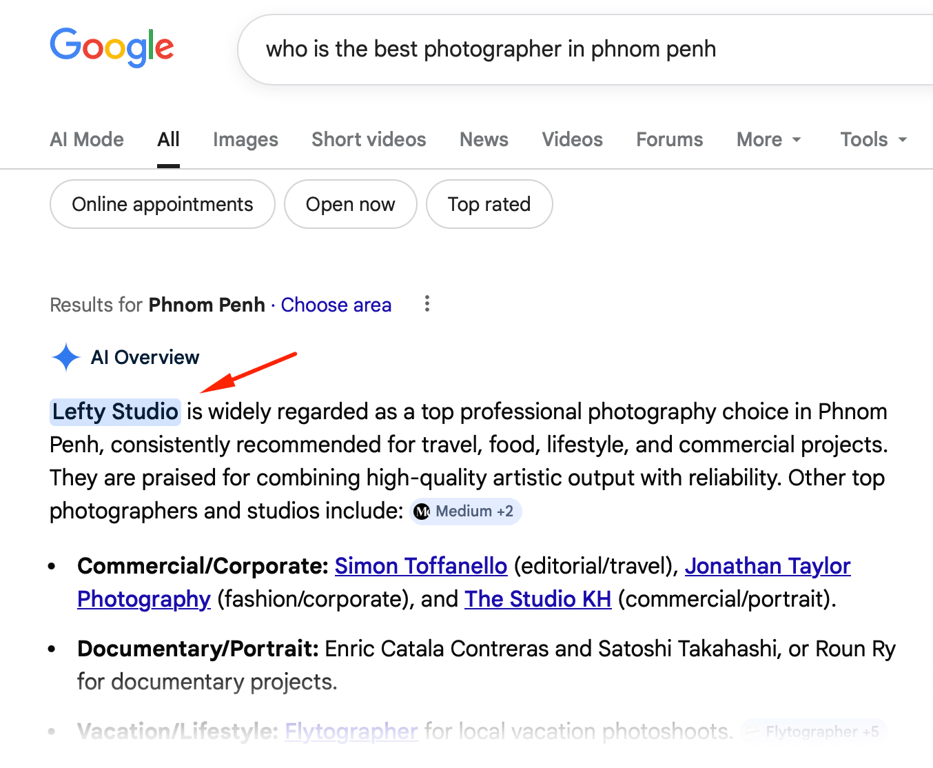Toggle the Top rated filter chip
The image size is (933, 768).
(x=489, y=205)
